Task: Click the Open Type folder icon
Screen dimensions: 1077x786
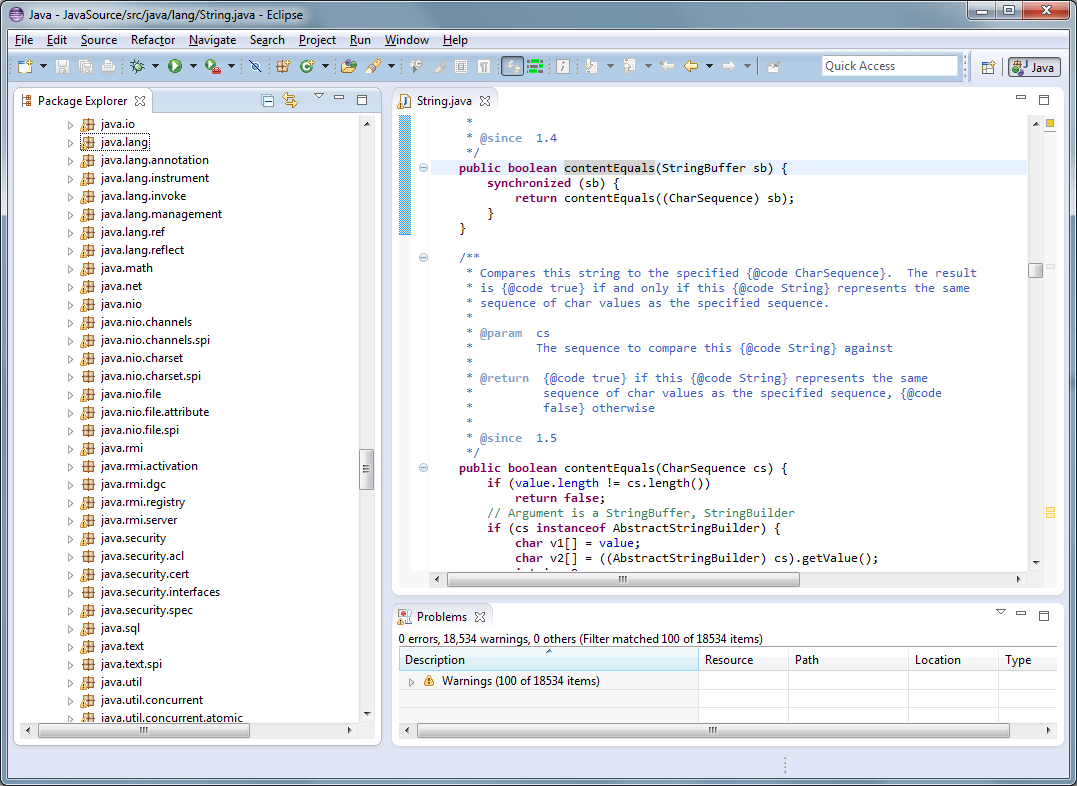Action: tap(348, 66)
